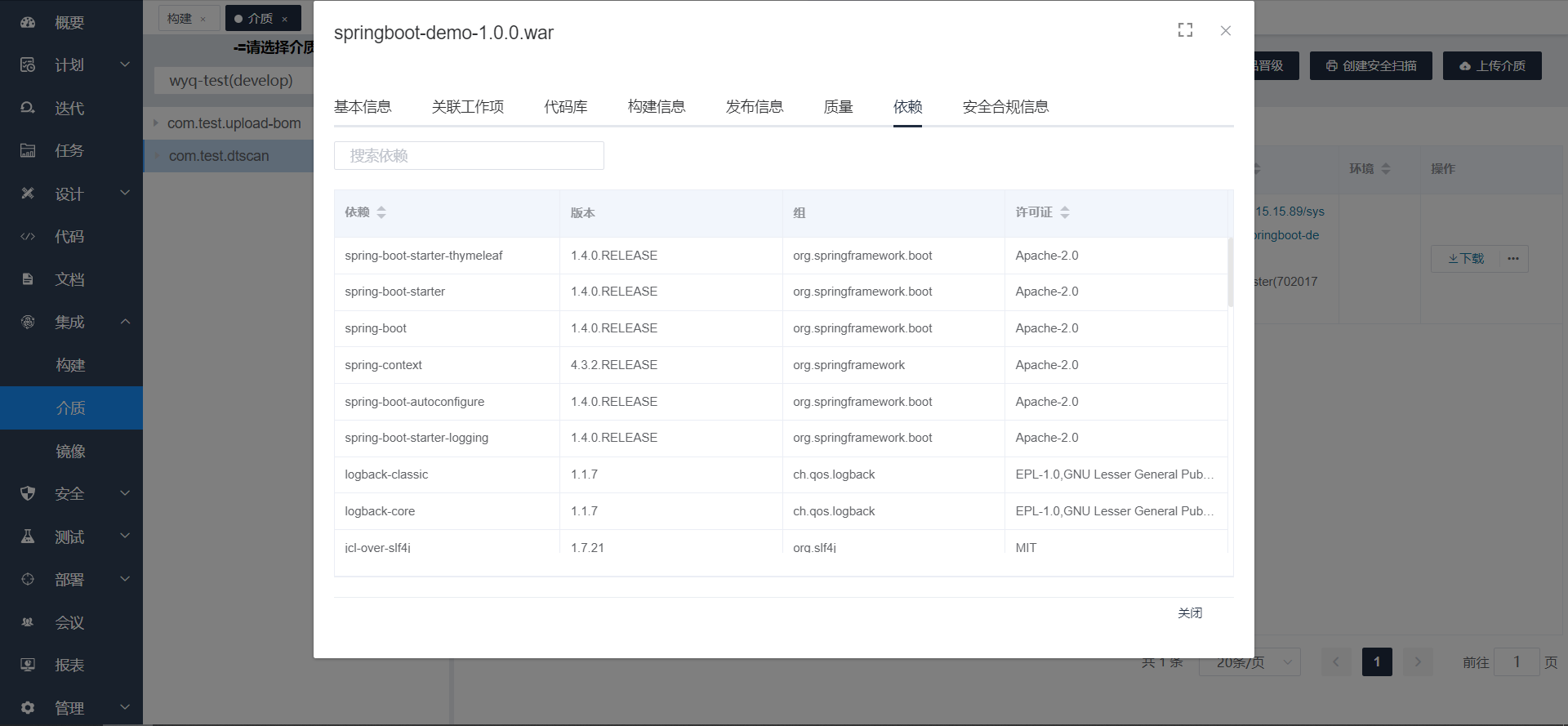Toggle fullscreen for the dialog
The image size is (1568, 726).
click(1185, 30)
